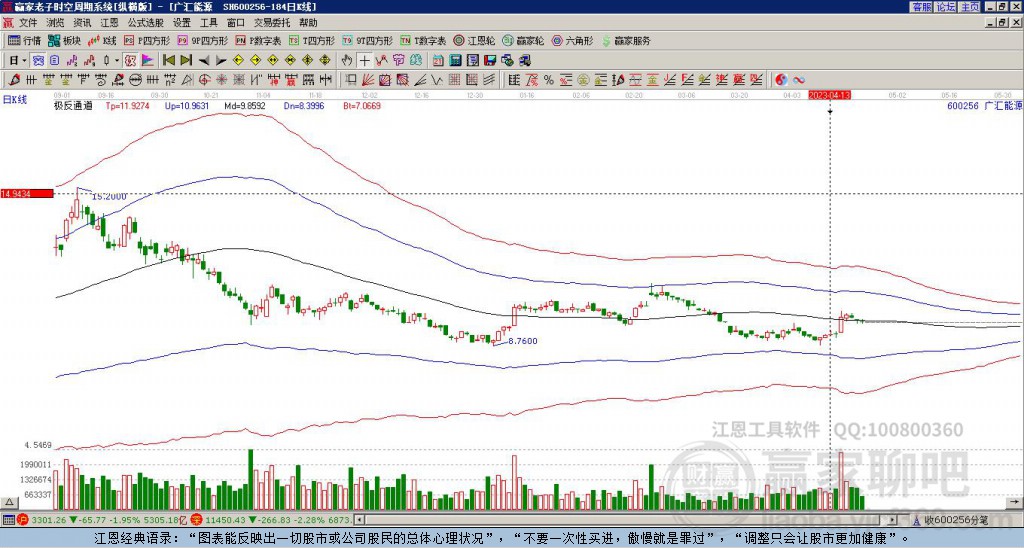This screenshot has width=1024, height=548.
Task: Open the 日 period dropdown
Action: coord(18,61)
